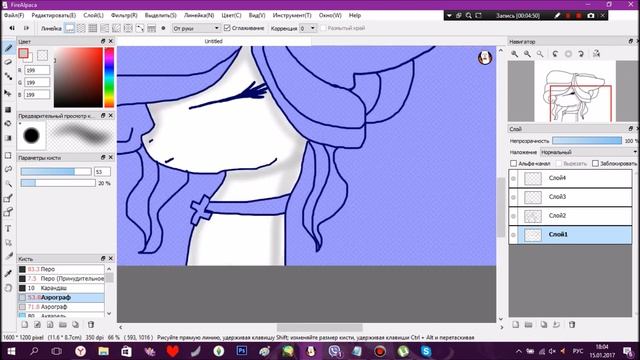Add new folder in Layer panel

[529, 324]
